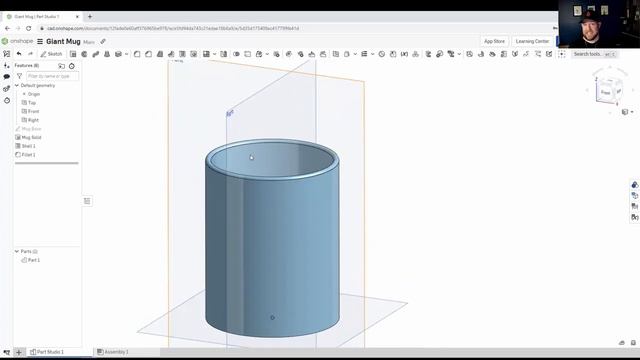Select the Linear pattern tool
Viewport: 640px width, 360px height.
207,54
